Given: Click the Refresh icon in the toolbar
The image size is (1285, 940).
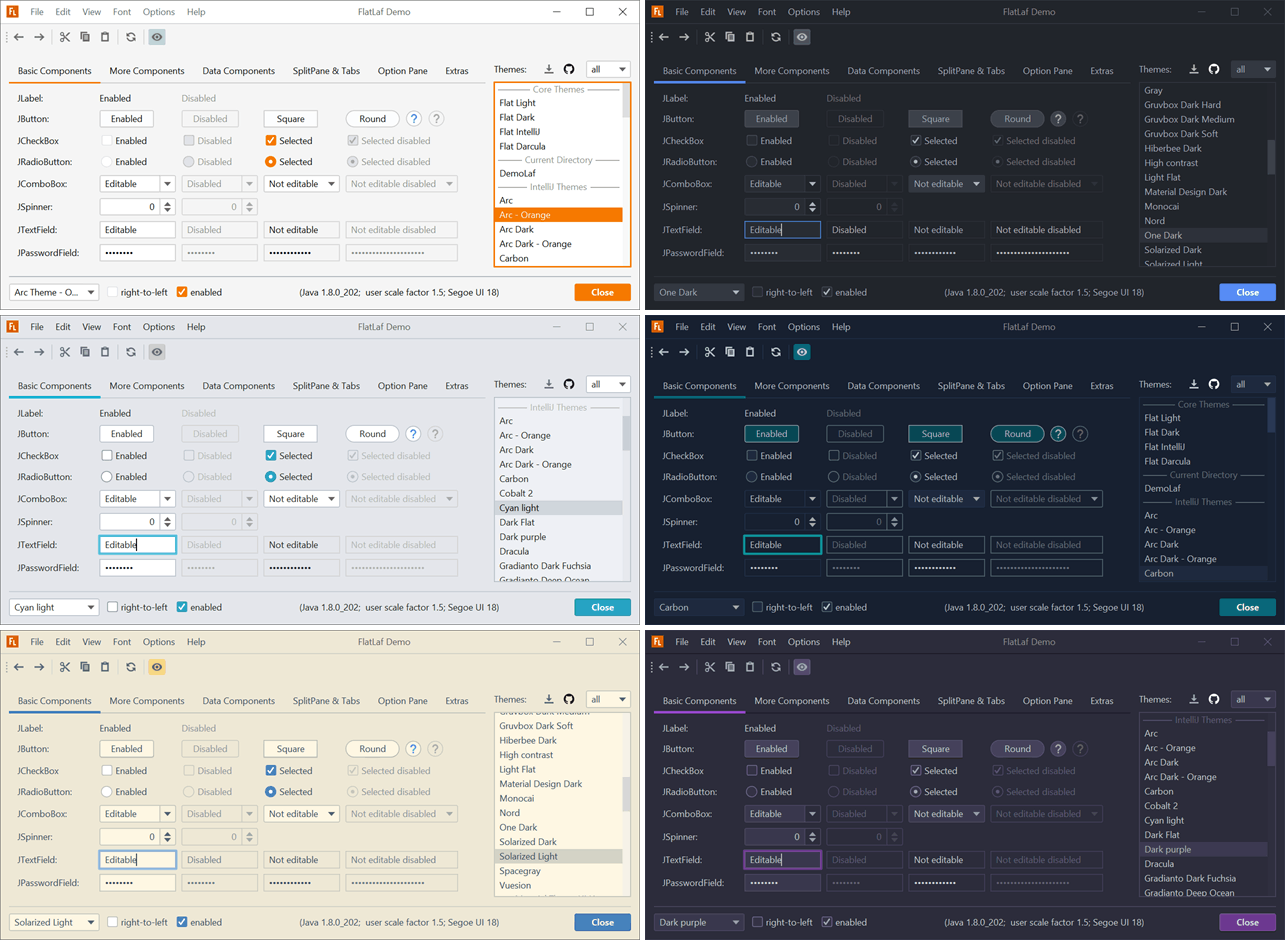Looking at the screenshot, I should coord(129,37).
